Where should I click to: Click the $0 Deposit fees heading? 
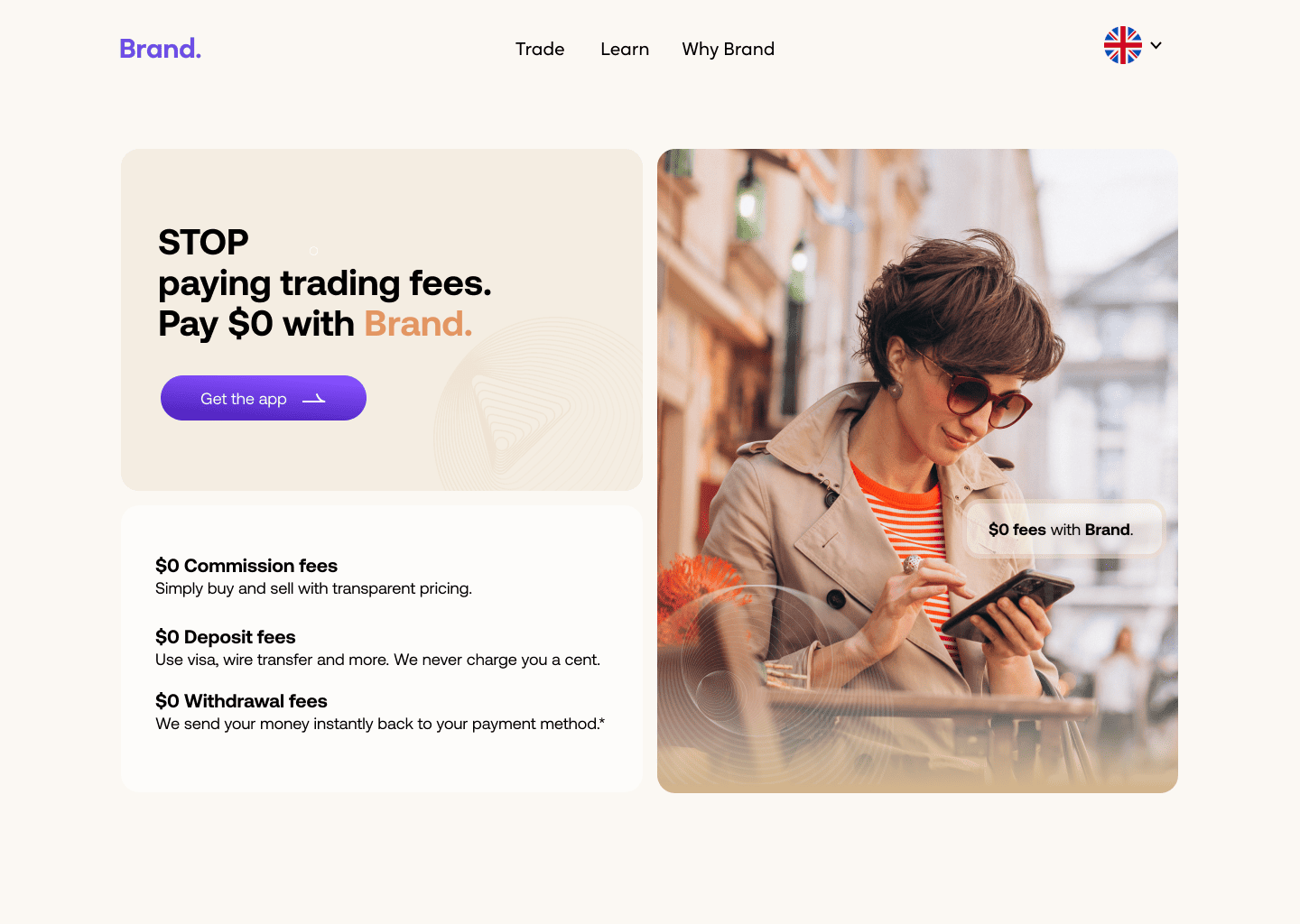tap(226, 637)
